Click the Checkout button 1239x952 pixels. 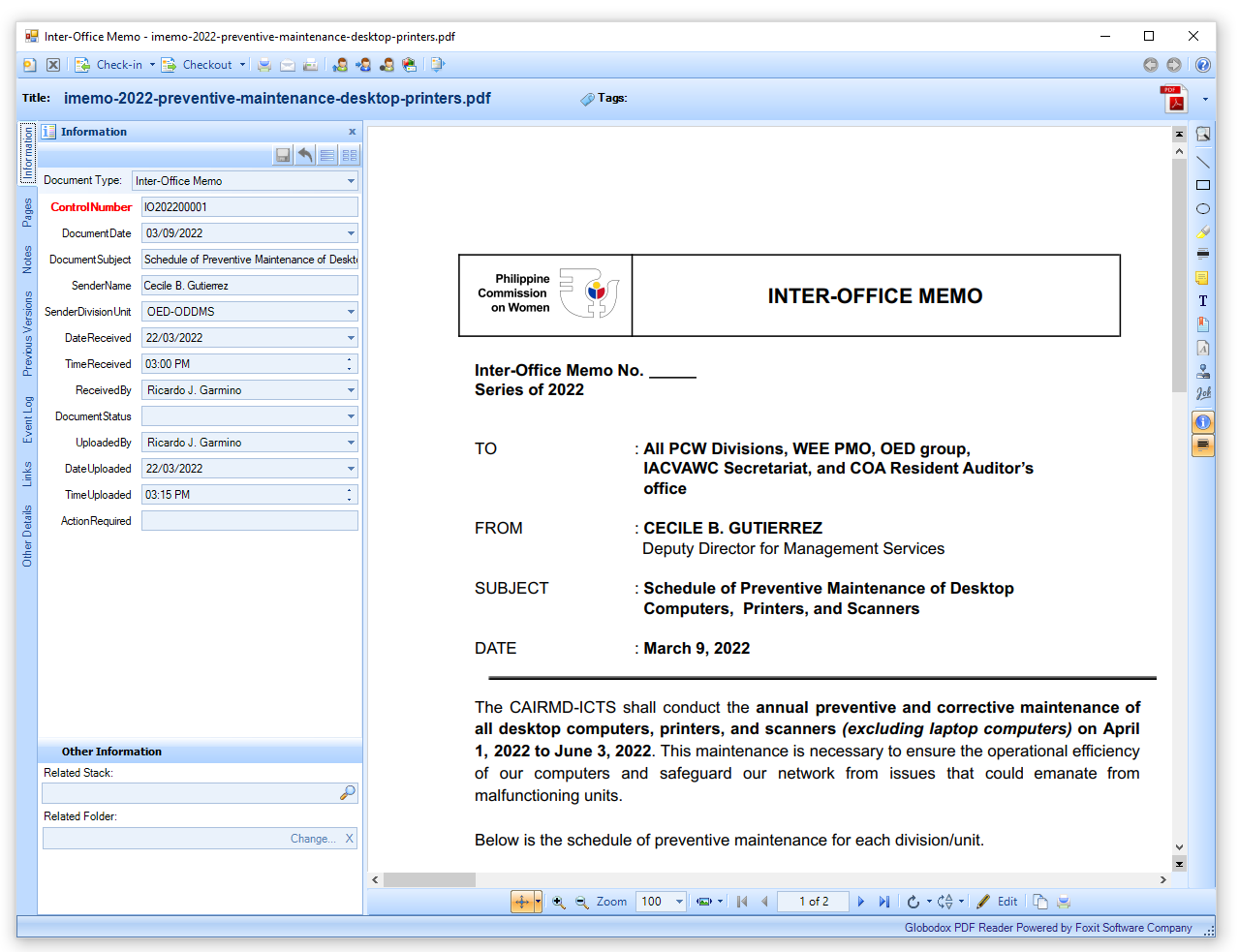tap(198, 65)
